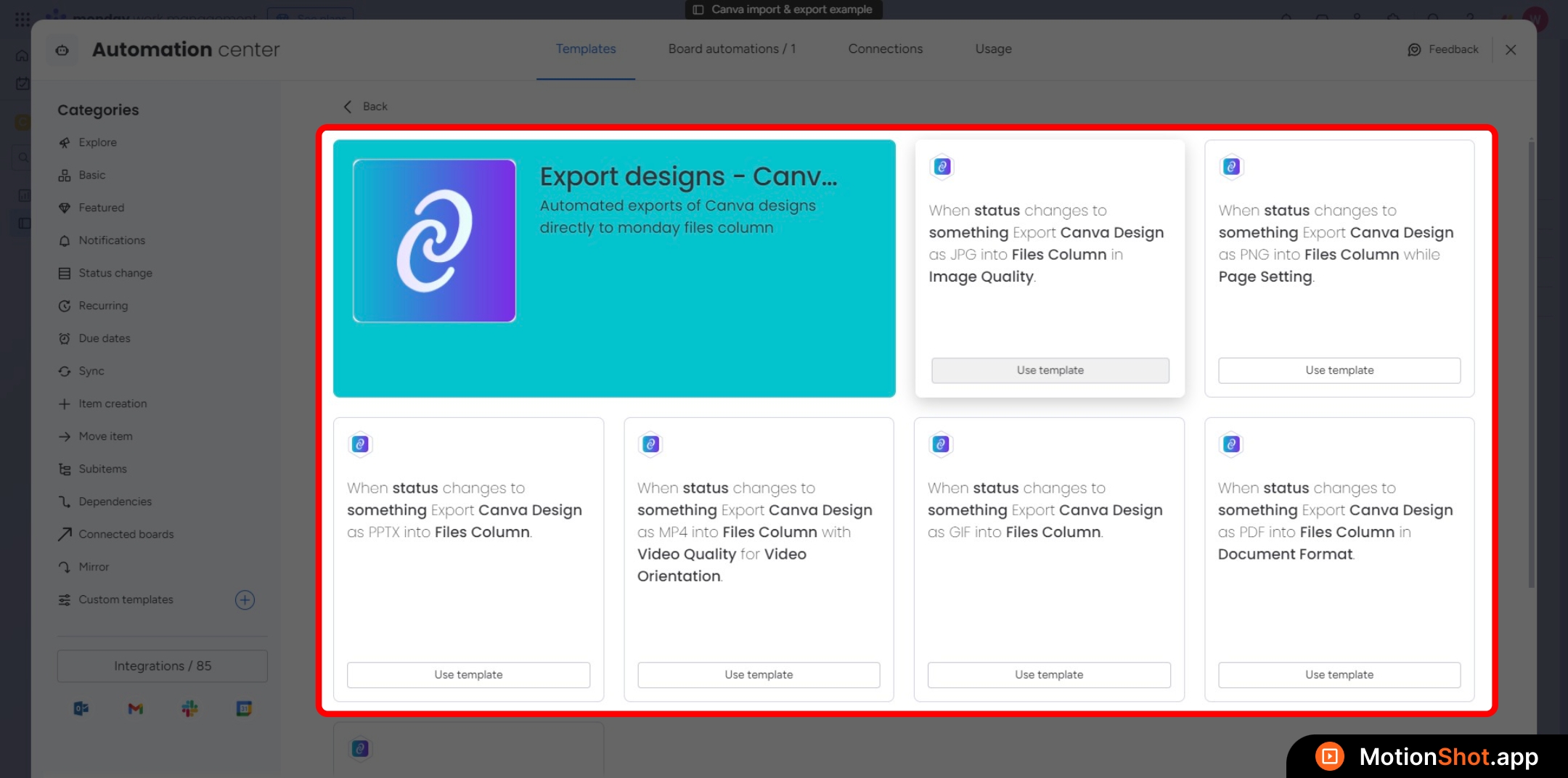Viewport: 1568px width, 778px height.
Task: Open the Slack integration icon
Action: (189, 708)
